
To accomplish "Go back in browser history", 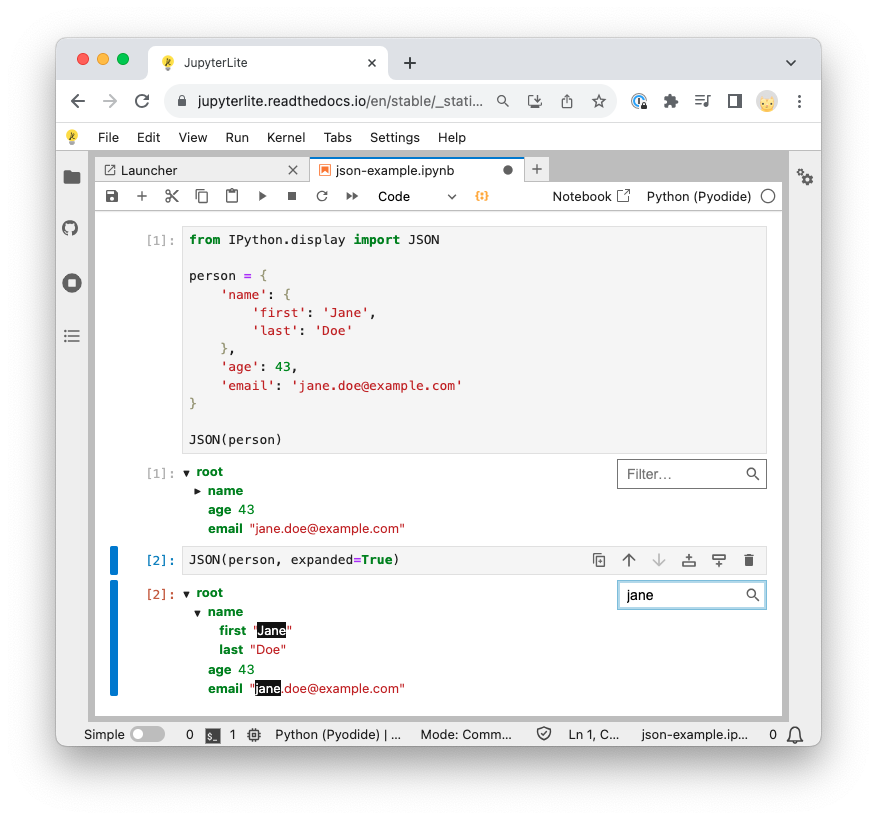I will coord(78,101).
